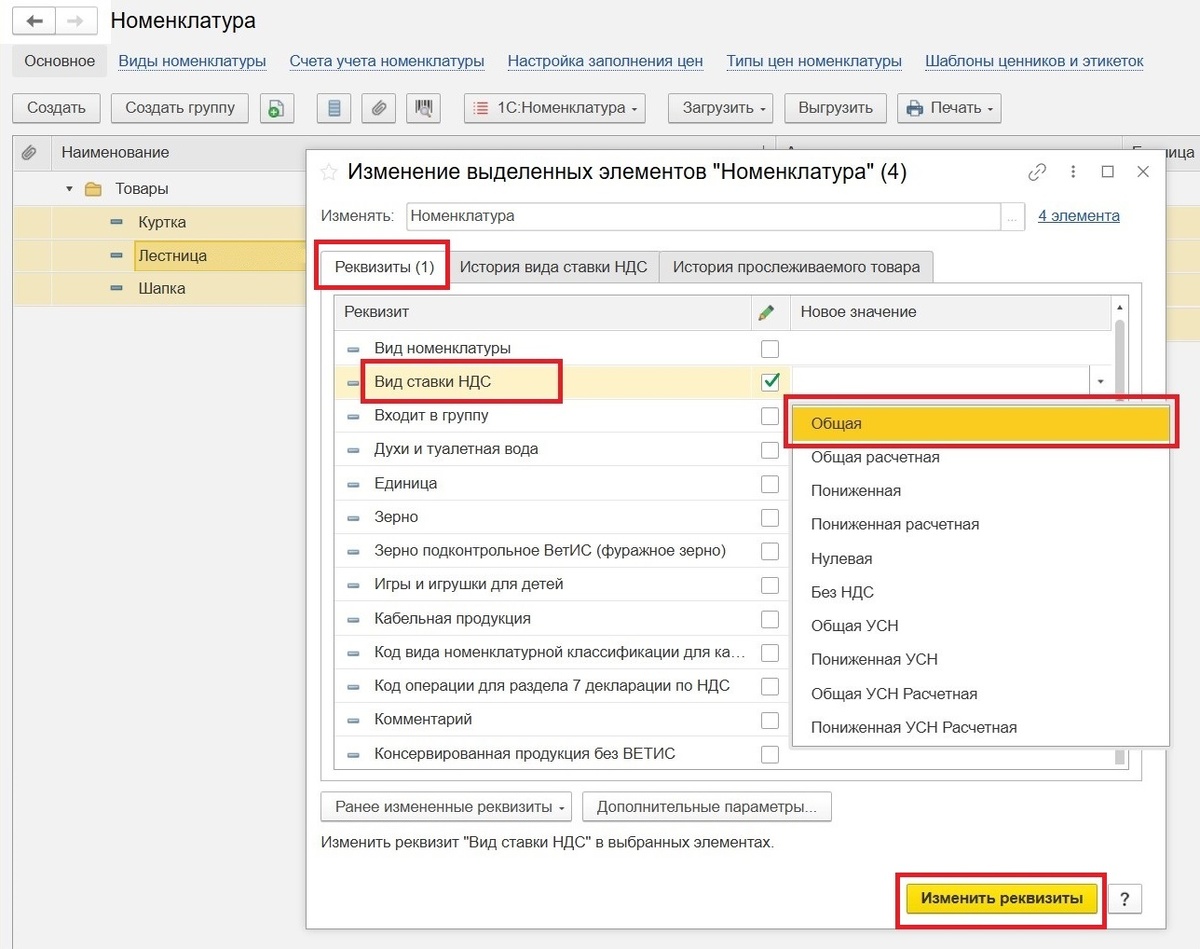Screen dimensions: 1200x949
Task: Click the pencil column header icon
Action: point(767,312)
